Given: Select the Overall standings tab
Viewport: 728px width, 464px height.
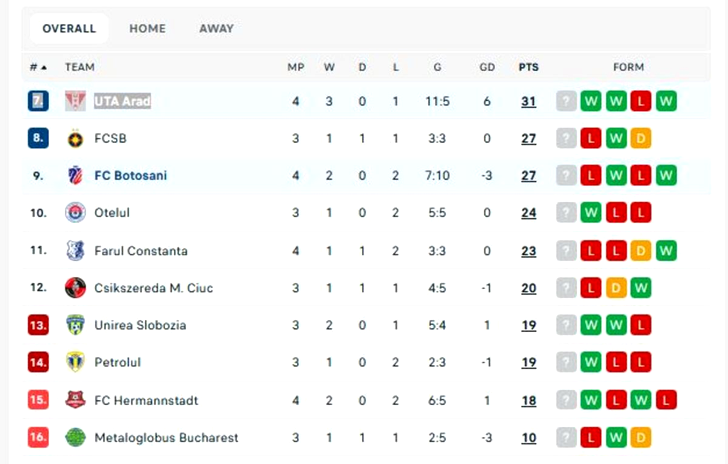Looking at the screenshot, I should coord(69,29).
